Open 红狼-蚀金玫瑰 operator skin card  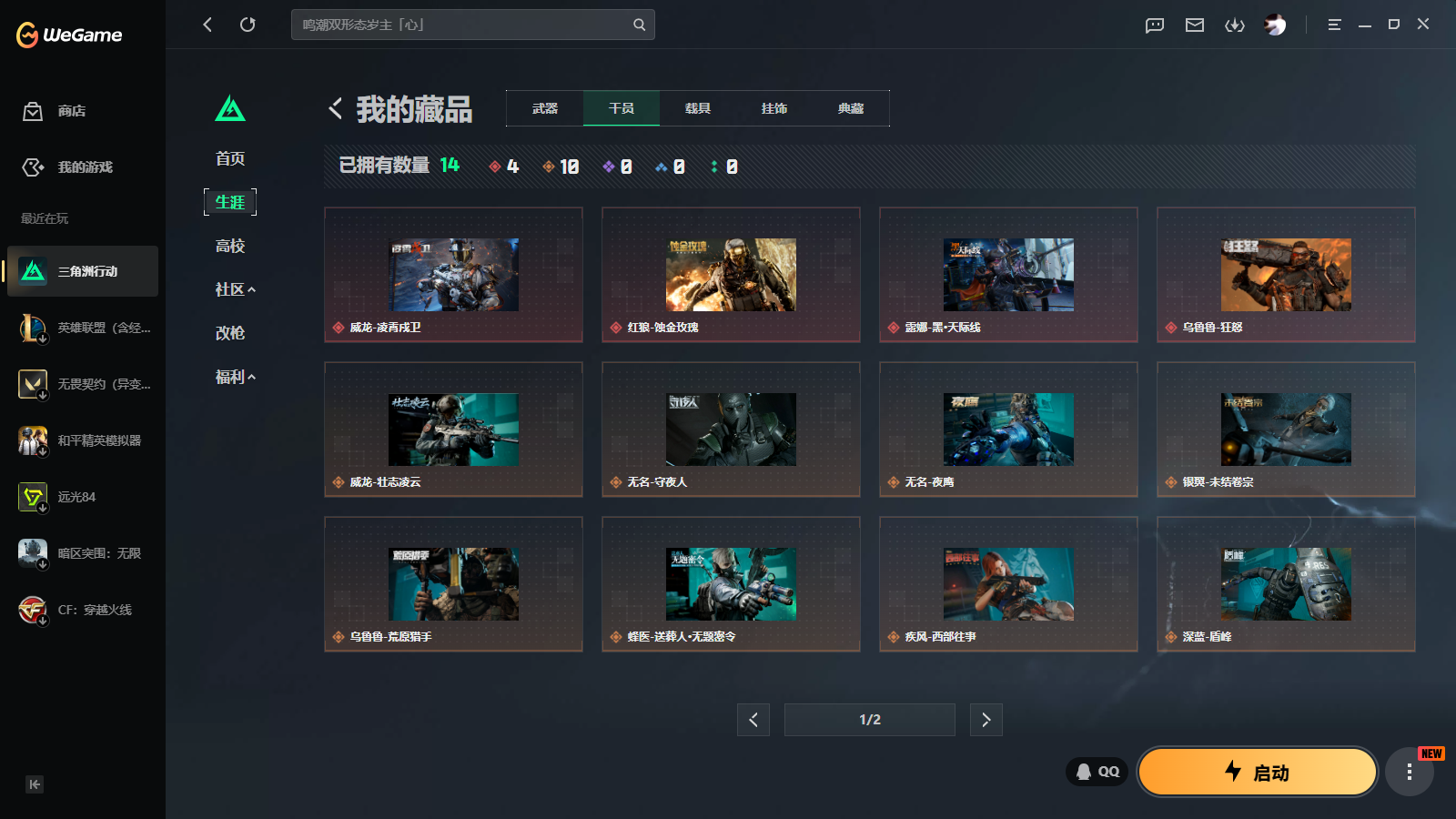(731, 275)
